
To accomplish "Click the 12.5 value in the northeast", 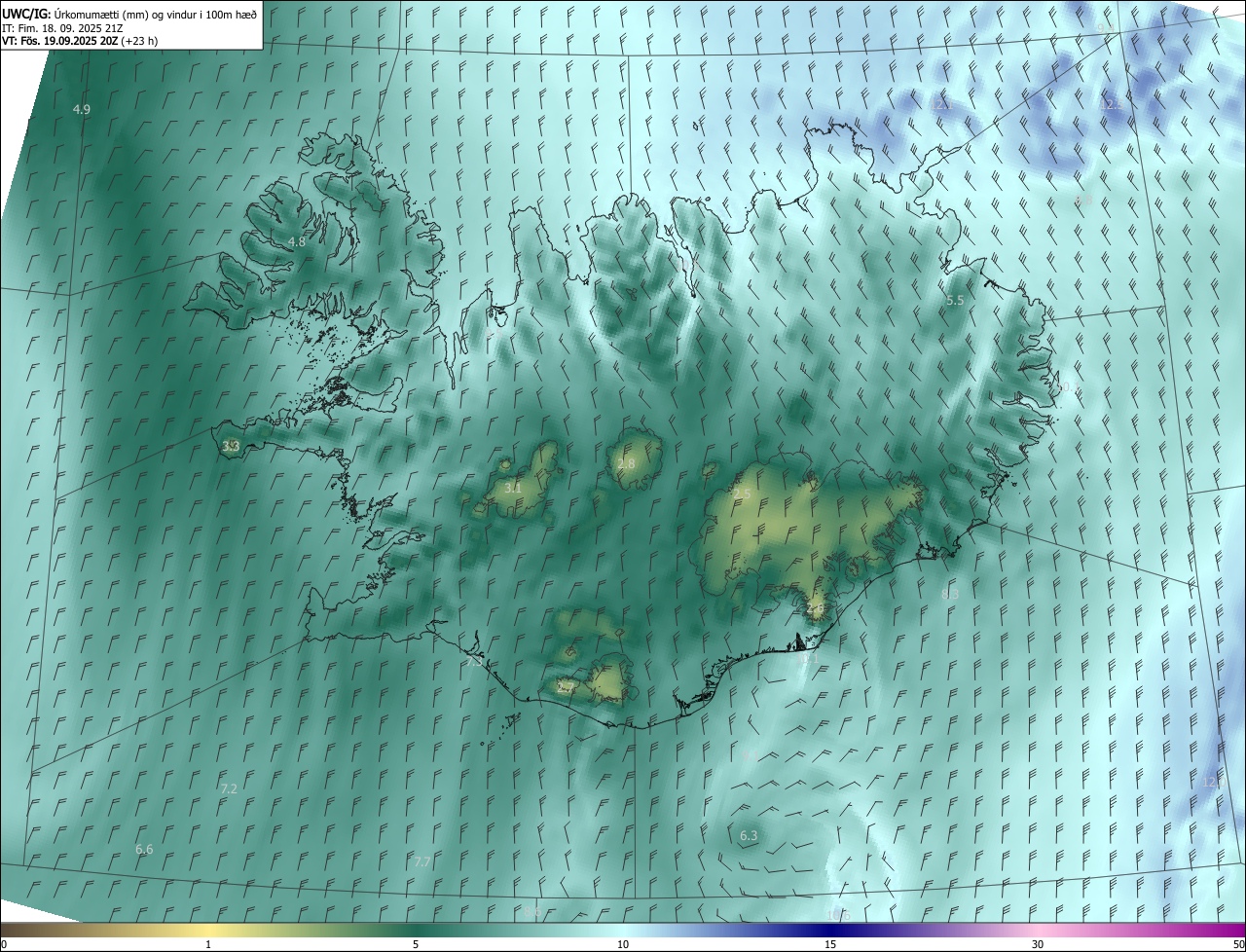I will click(1112, 104).
